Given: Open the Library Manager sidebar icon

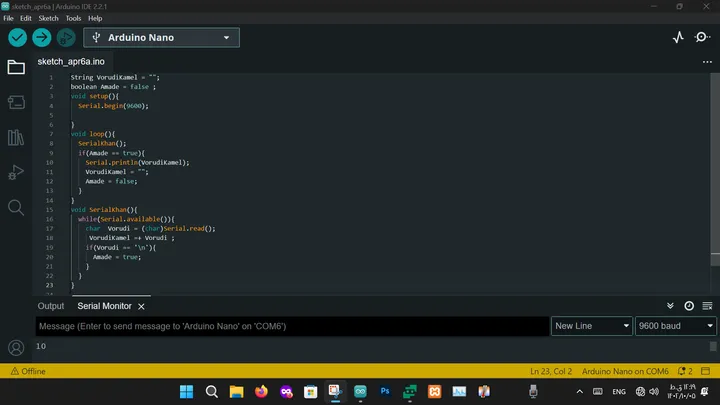Looking at the screenshot, I should [x=16, y=137].
